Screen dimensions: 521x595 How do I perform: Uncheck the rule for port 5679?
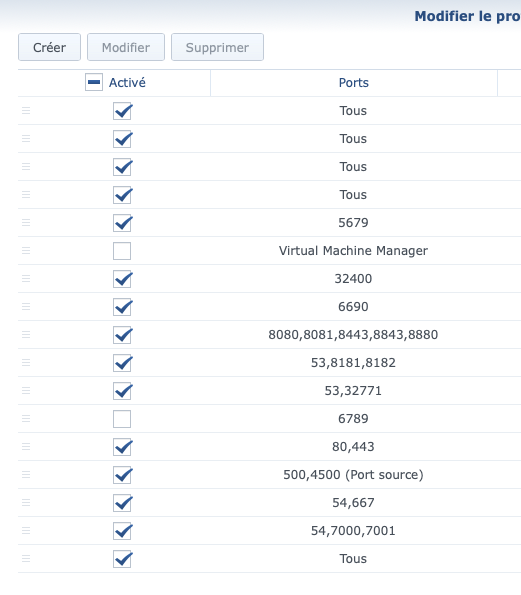(122, 223)
